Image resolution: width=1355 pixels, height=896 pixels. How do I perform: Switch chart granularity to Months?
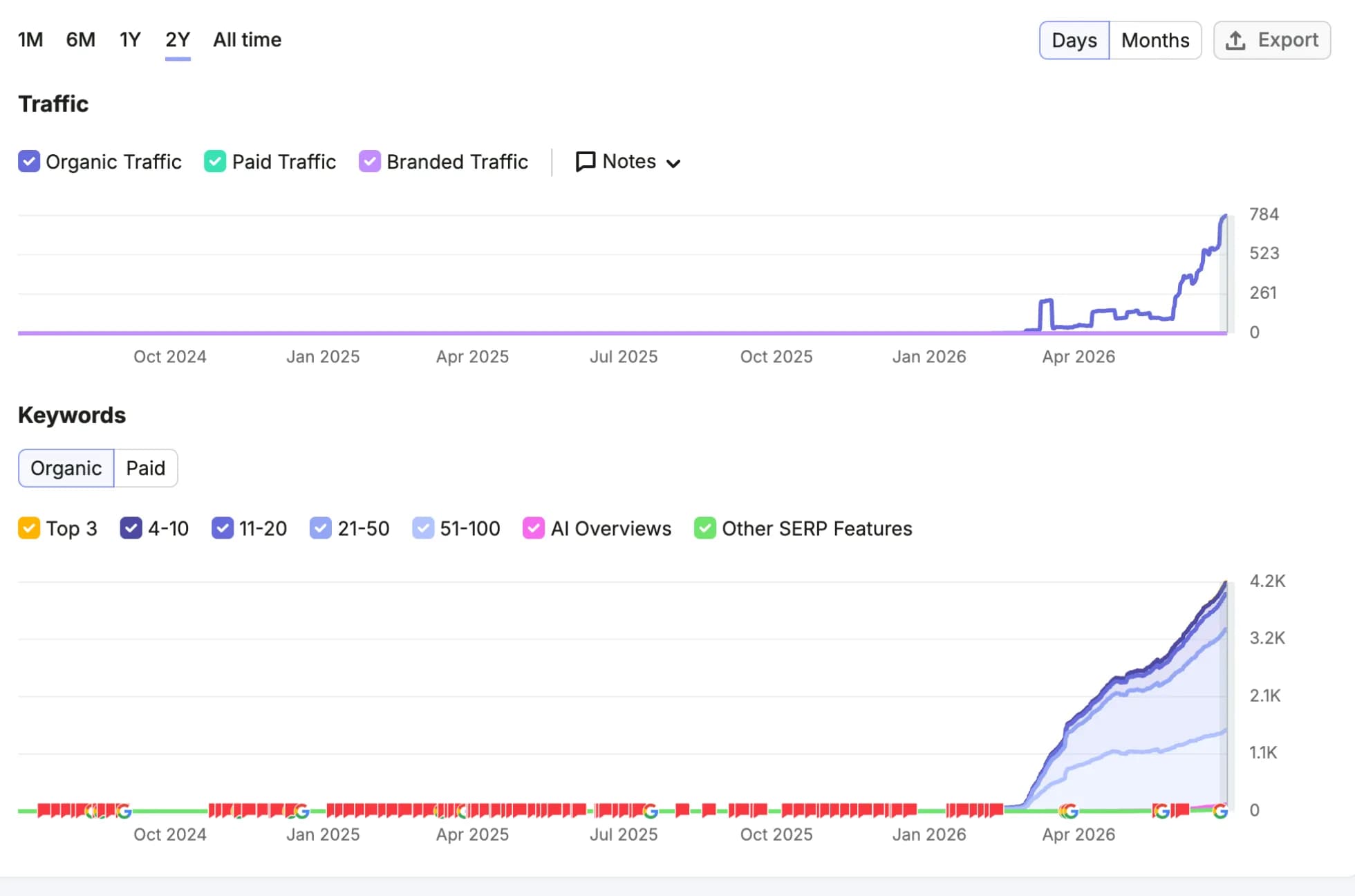(x=1155, y=41)
